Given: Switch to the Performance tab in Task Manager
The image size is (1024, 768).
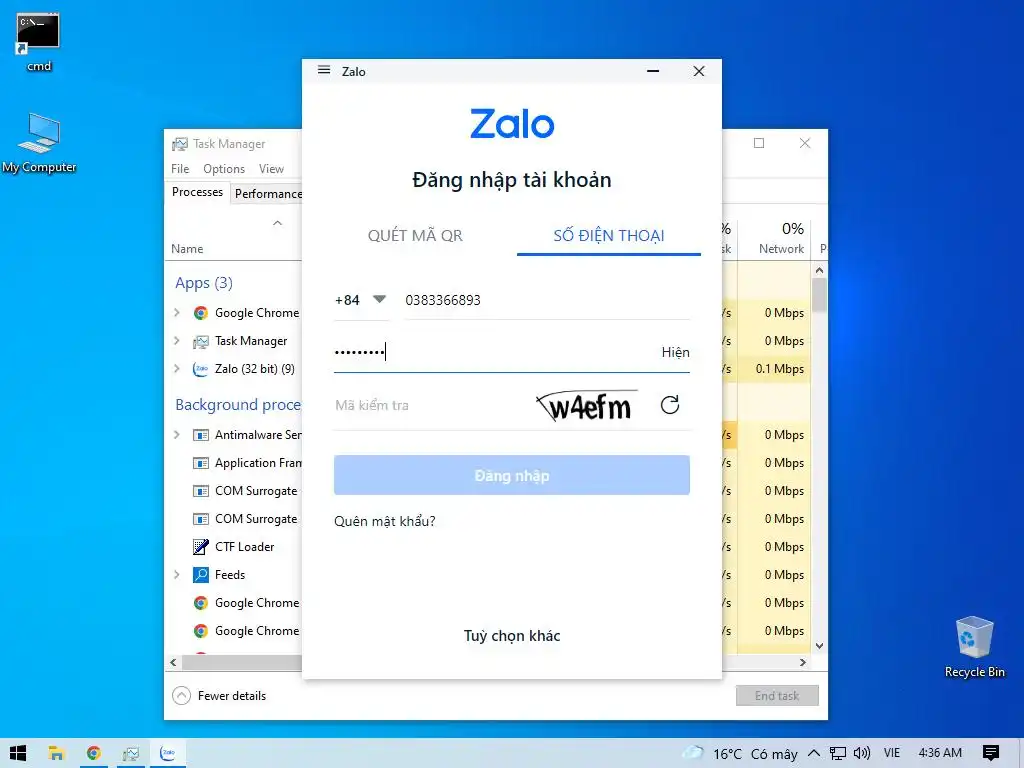Looking at the screenshot, I should tap(268, 194).
